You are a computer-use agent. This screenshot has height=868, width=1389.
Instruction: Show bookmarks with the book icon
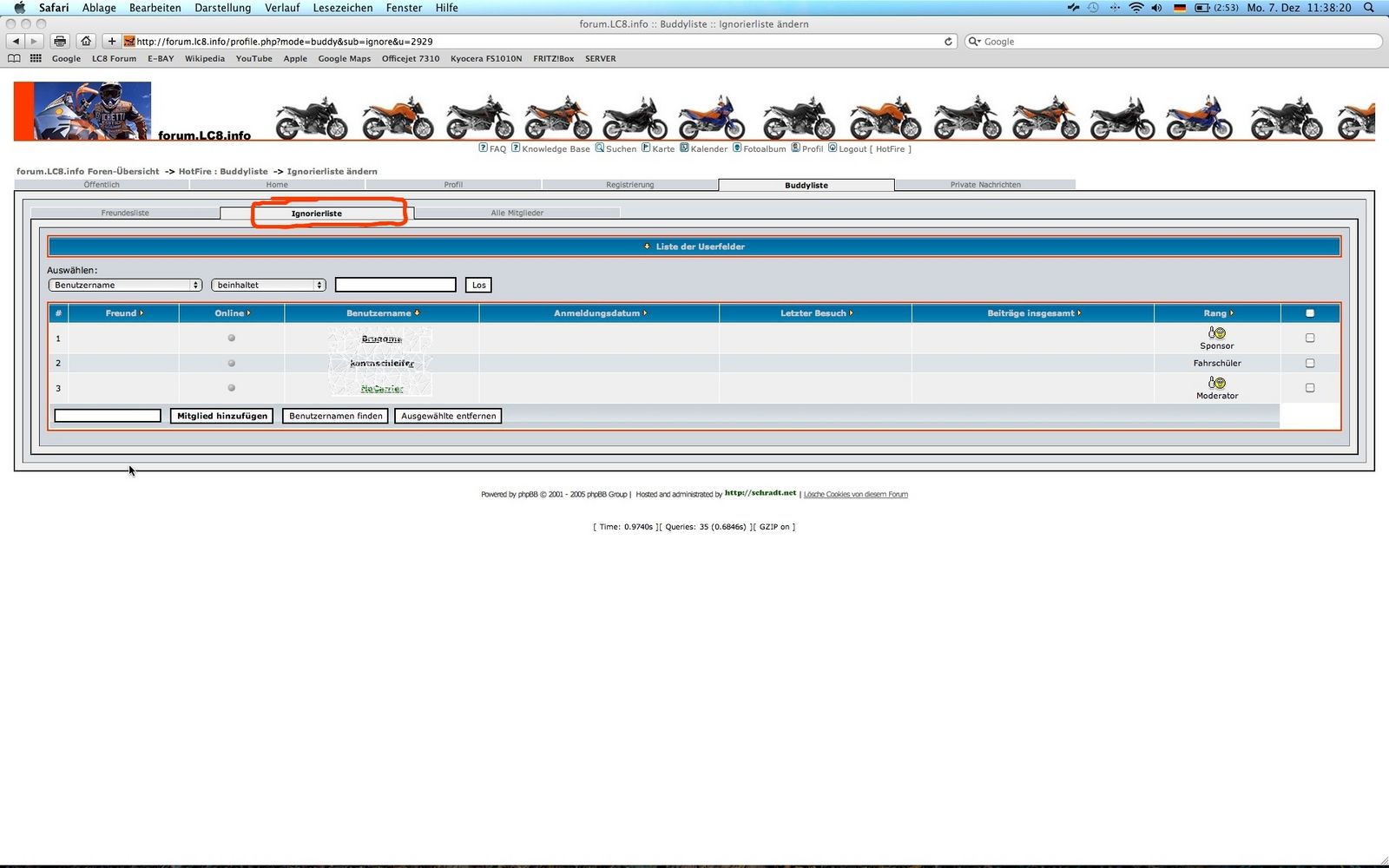(x=14, y=58)
